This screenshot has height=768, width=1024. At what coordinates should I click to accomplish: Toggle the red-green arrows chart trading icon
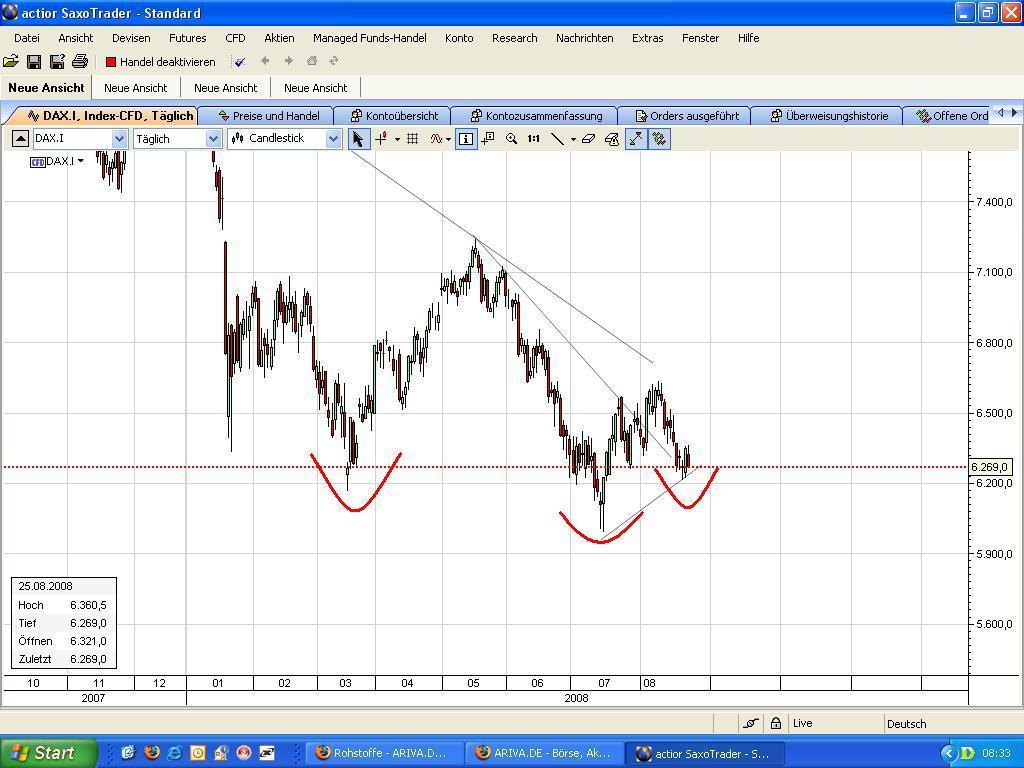[636, 138]
